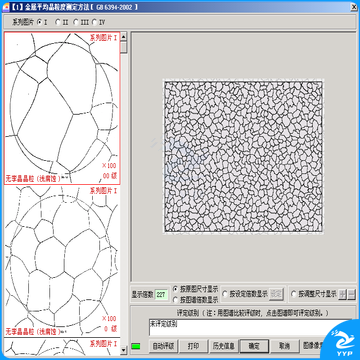Click the 显示倍数 value field 227
The image size is (360, 360).
[x=161, y=295]
